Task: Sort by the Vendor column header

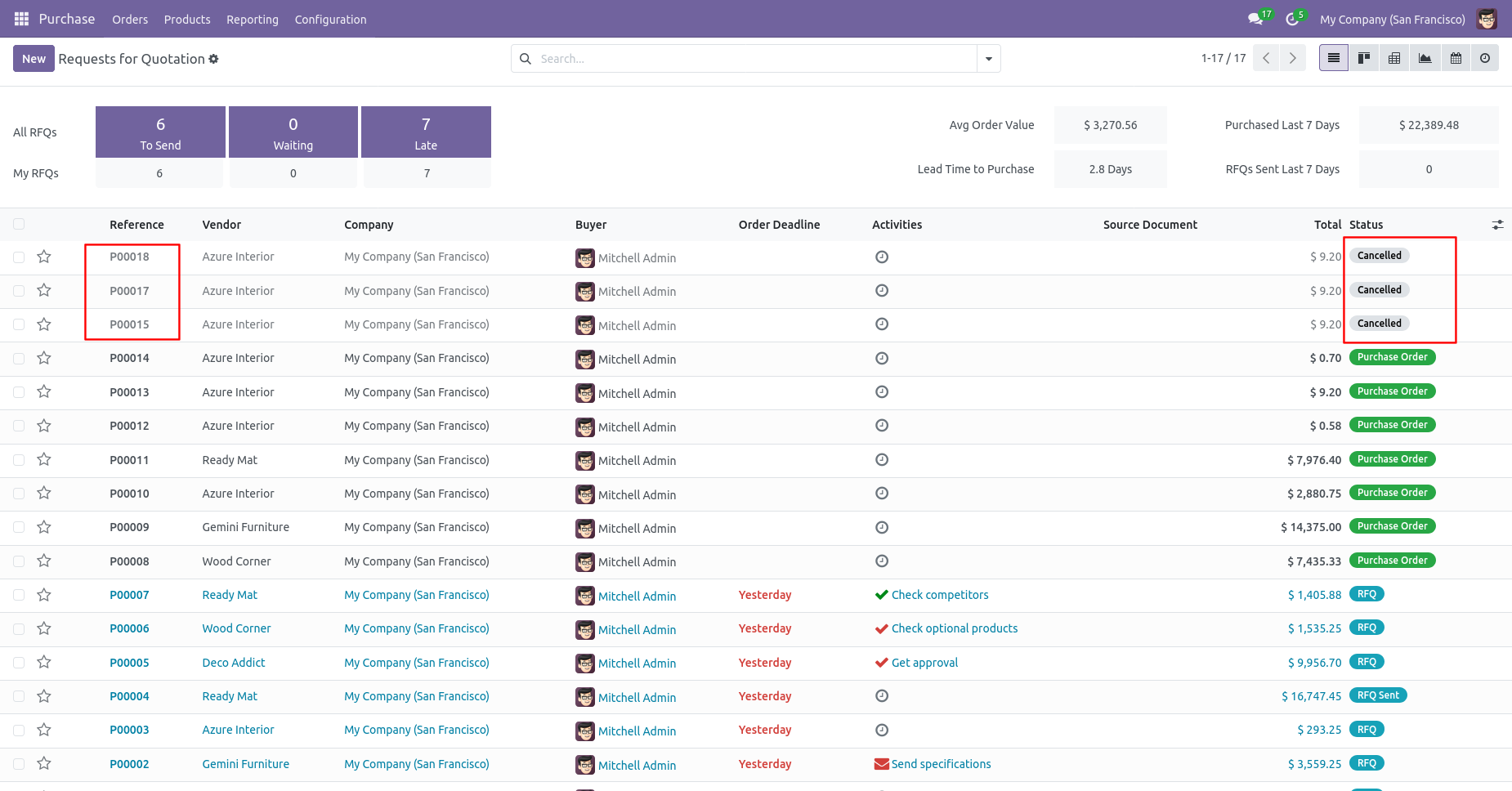Action: (221, 225)
